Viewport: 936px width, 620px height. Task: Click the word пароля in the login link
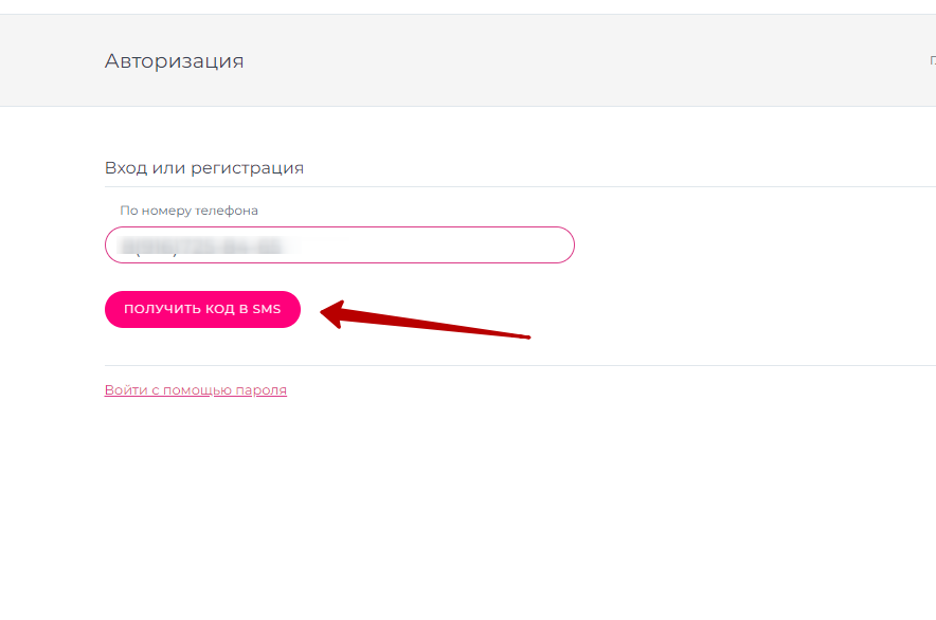click(261, 390)
